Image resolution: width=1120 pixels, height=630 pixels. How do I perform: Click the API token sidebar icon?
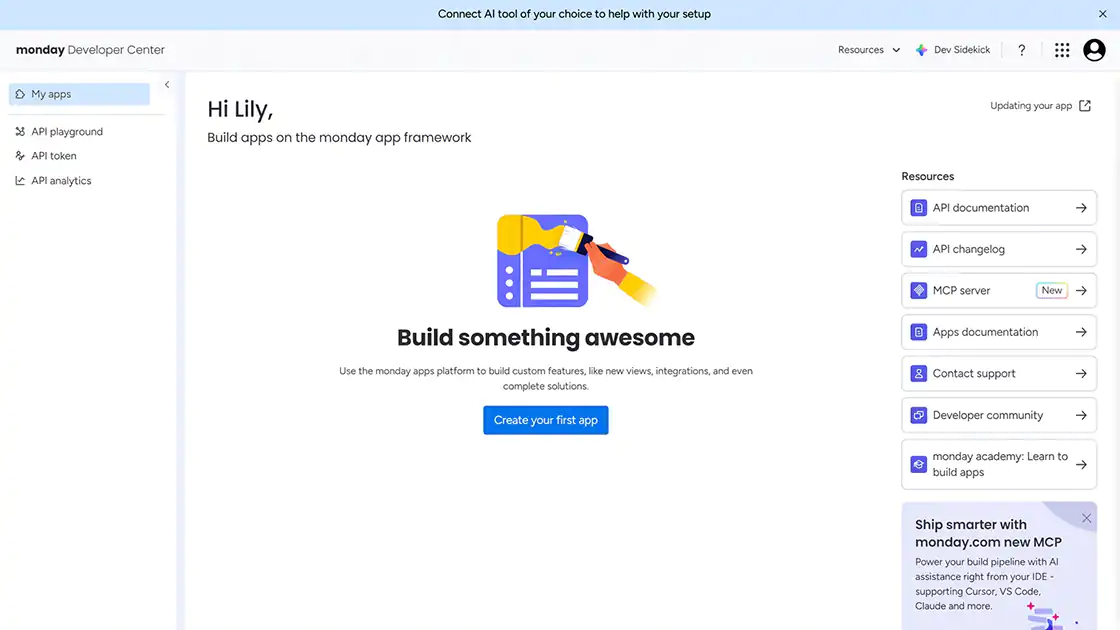click(20, 156)
